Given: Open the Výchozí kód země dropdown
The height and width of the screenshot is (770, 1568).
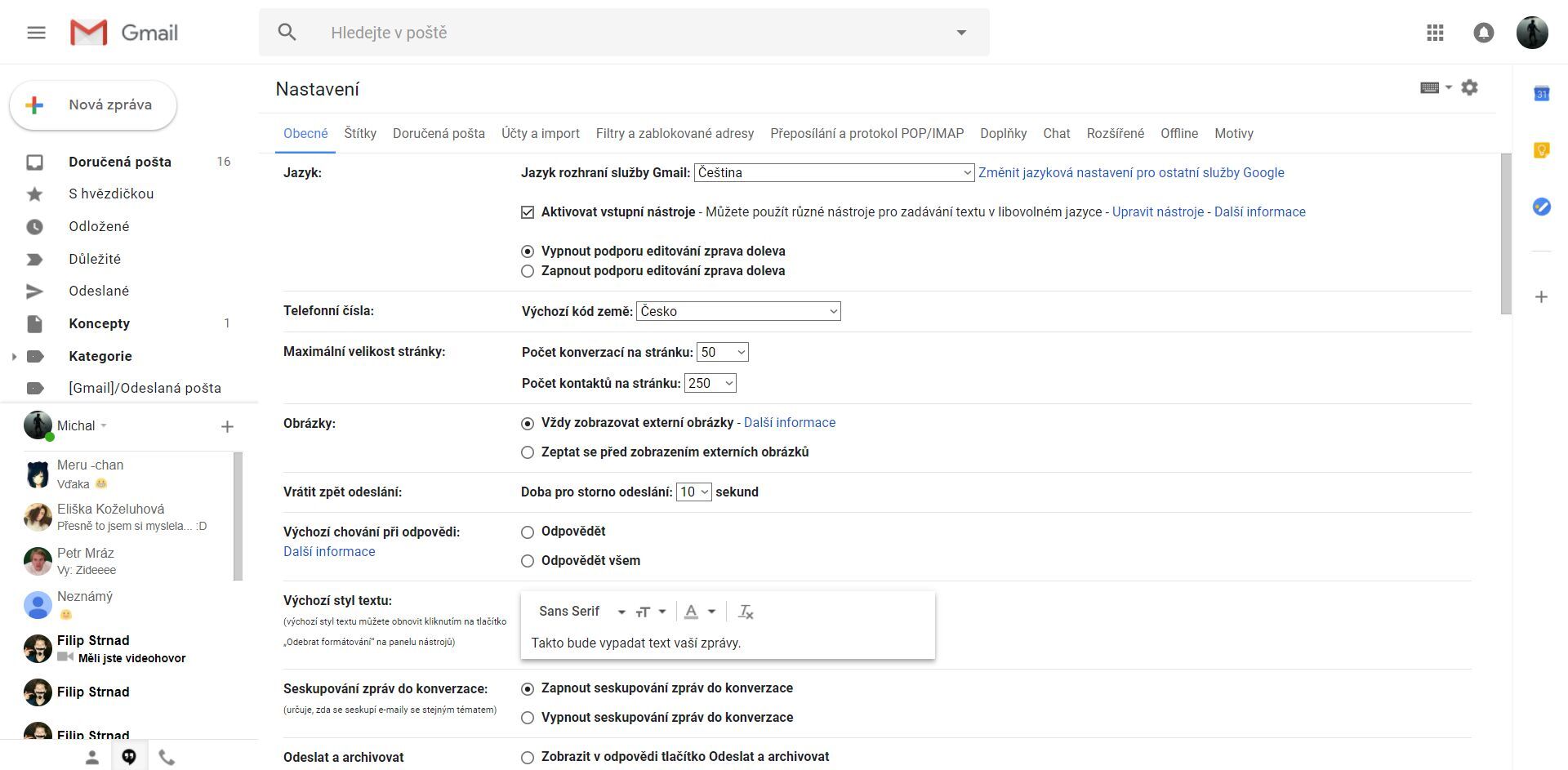Looking at the screenshot, I should pos(737,311).
